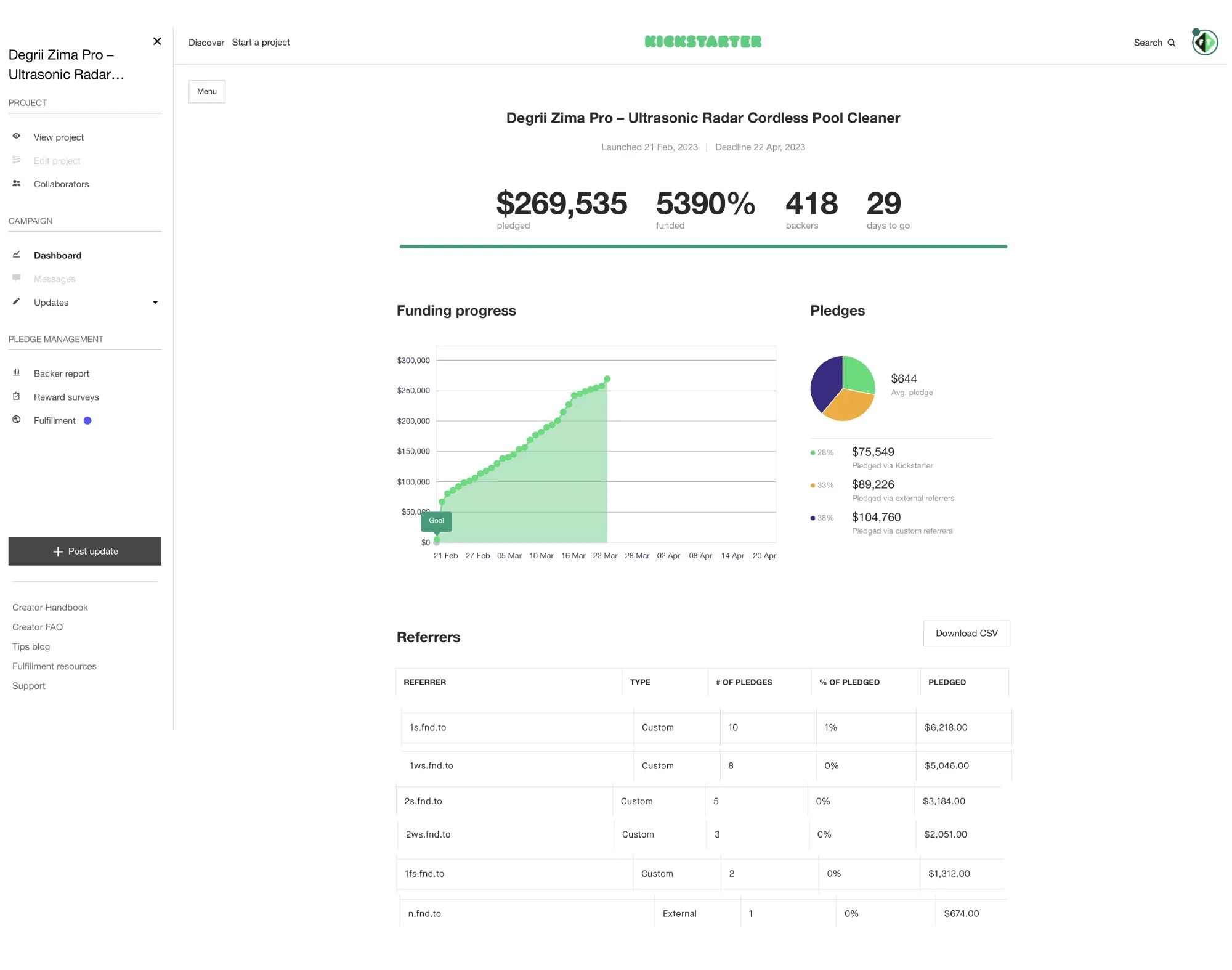This screenshot has height=970, width=1232.
Task: Open the Discover link
Action: coord(206,43)
